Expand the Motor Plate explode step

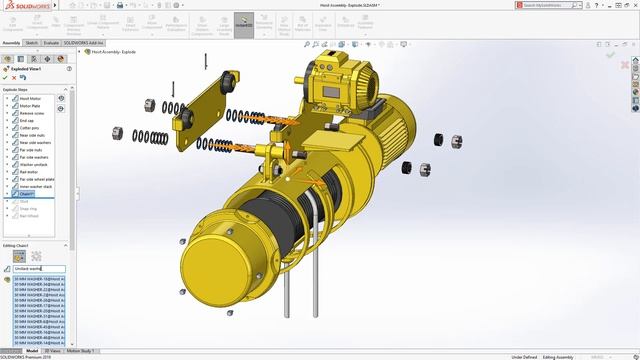[7, 106]
